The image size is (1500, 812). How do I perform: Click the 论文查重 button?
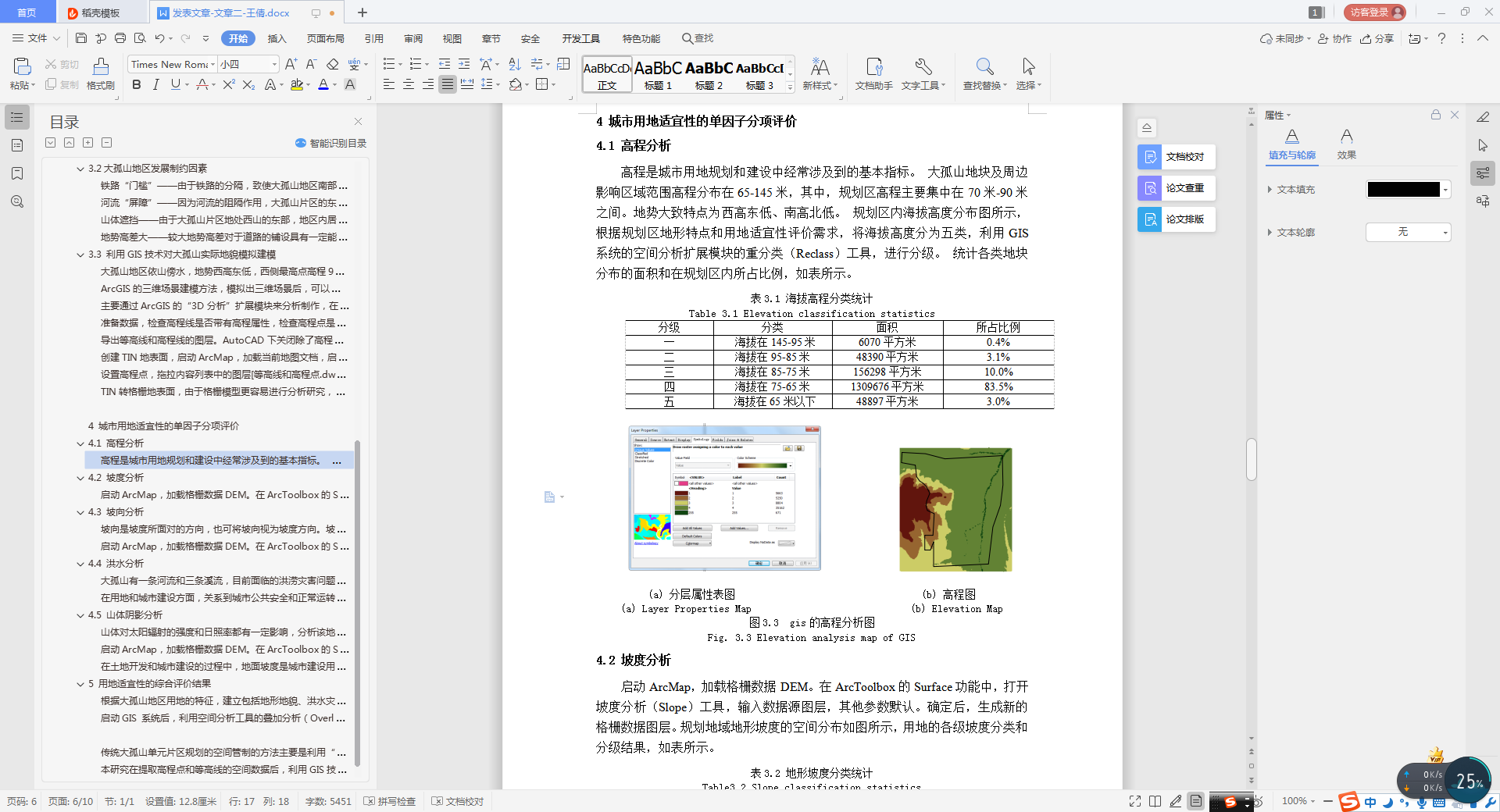coord(1176,188)
